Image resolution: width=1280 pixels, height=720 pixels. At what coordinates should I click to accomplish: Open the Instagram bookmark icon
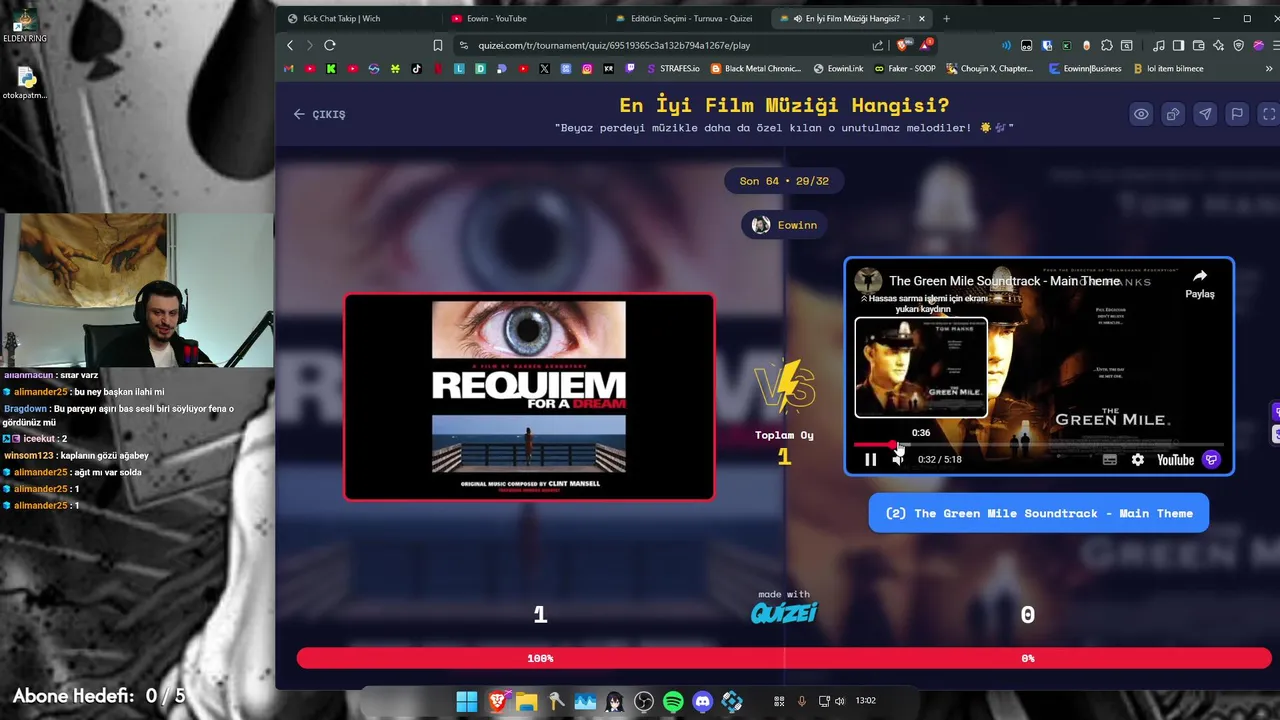pyautogui.click(x=587, y=69)
